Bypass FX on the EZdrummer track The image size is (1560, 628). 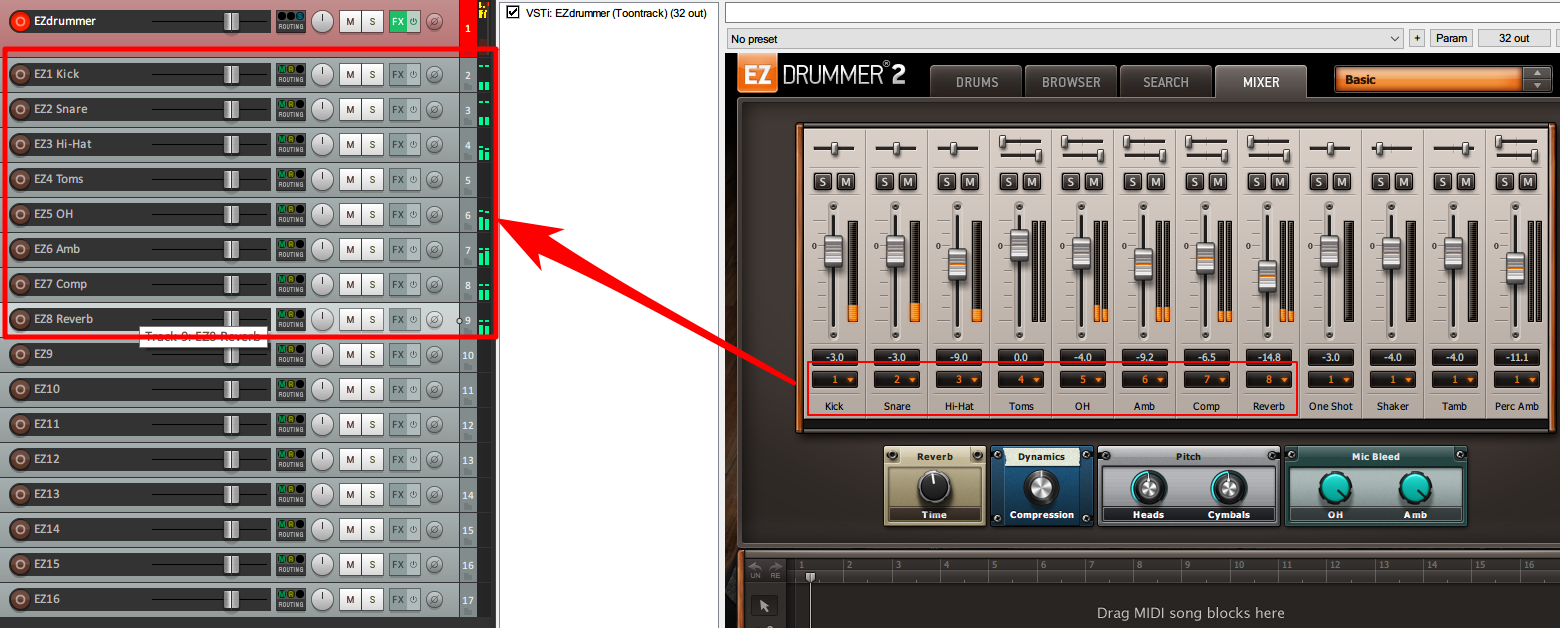414,21
